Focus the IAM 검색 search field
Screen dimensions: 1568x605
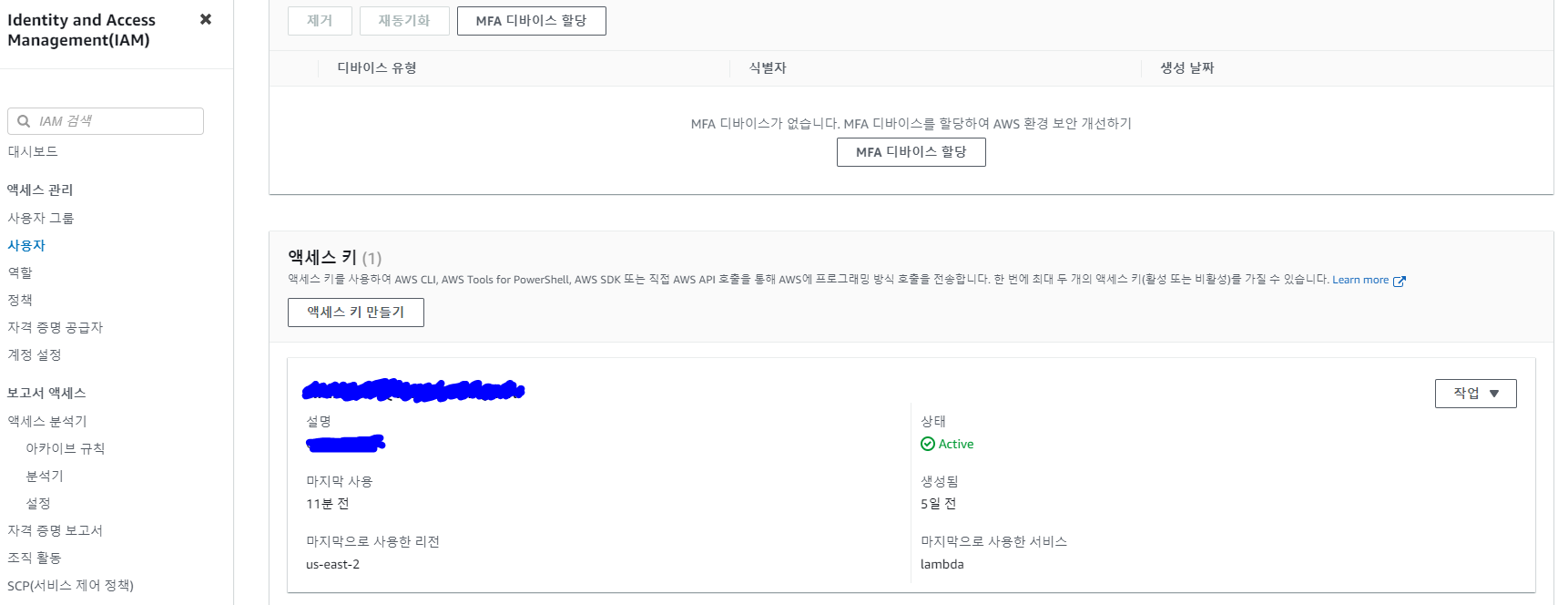[106, 121]
